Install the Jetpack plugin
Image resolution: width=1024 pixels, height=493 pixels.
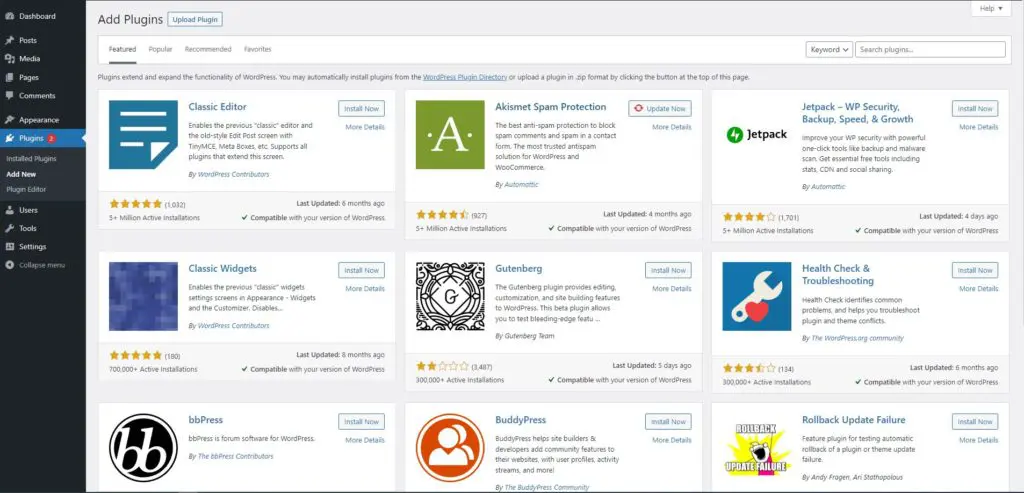[x=975, y=108]
